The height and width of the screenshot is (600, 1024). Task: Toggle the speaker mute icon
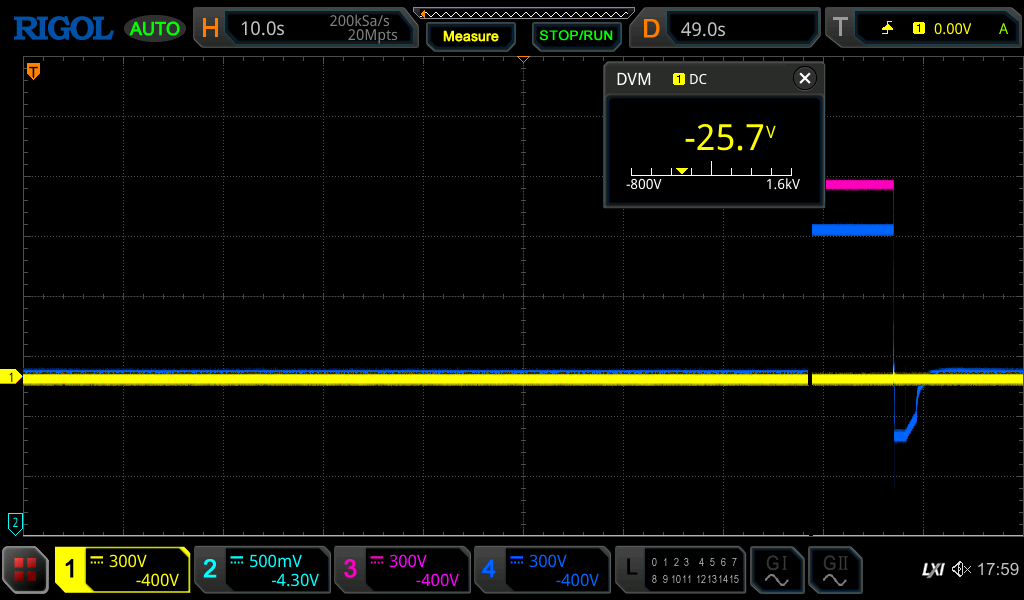pyautogui.click(x=961, y=570)
